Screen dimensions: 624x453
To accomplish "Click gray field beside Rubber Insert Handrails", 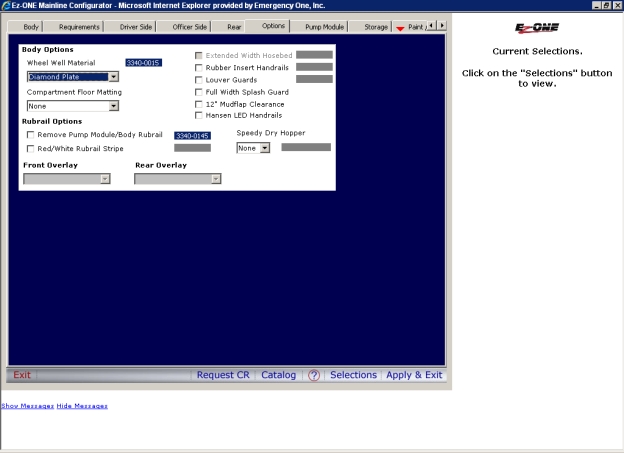I will [314, 67].
